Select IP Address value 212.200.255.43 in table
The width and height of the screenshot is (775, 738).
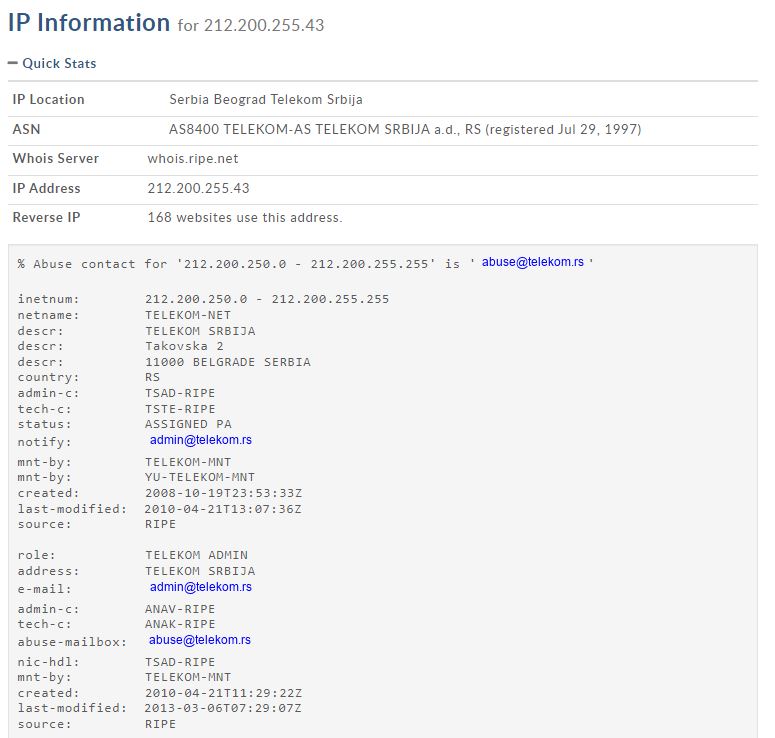(x=198, y=188)
